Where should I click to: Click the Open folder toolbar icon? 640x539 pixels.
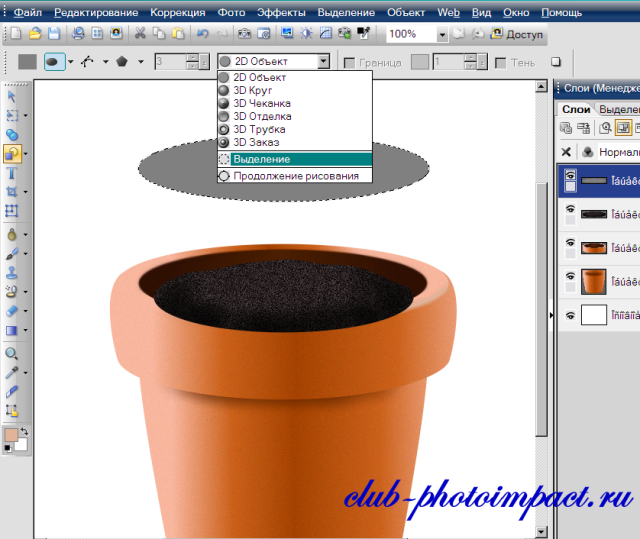click(x=35, y=33)
